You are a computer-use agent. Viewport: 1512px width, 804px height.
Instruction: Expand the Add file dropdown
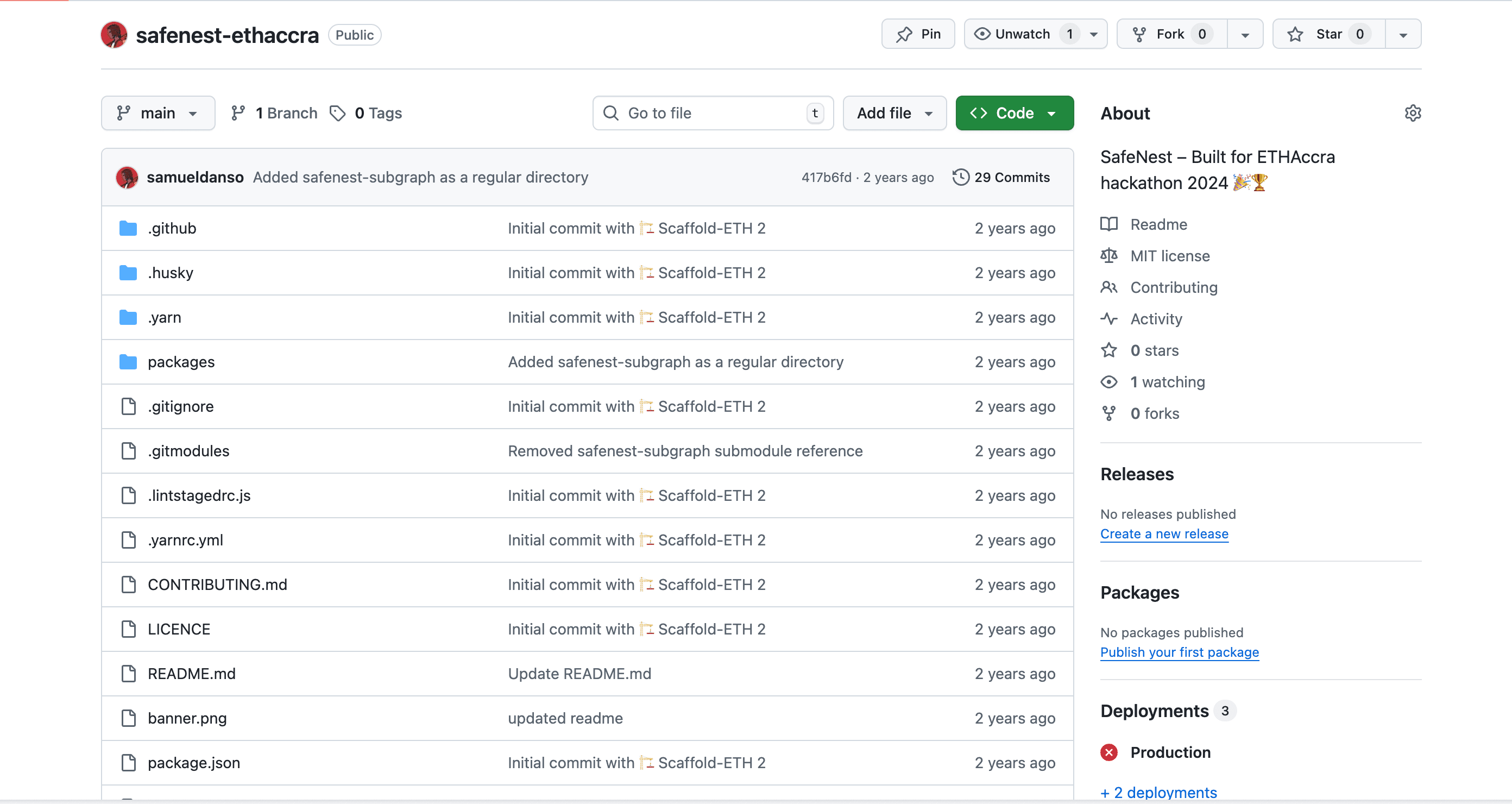tap(894, 113)
